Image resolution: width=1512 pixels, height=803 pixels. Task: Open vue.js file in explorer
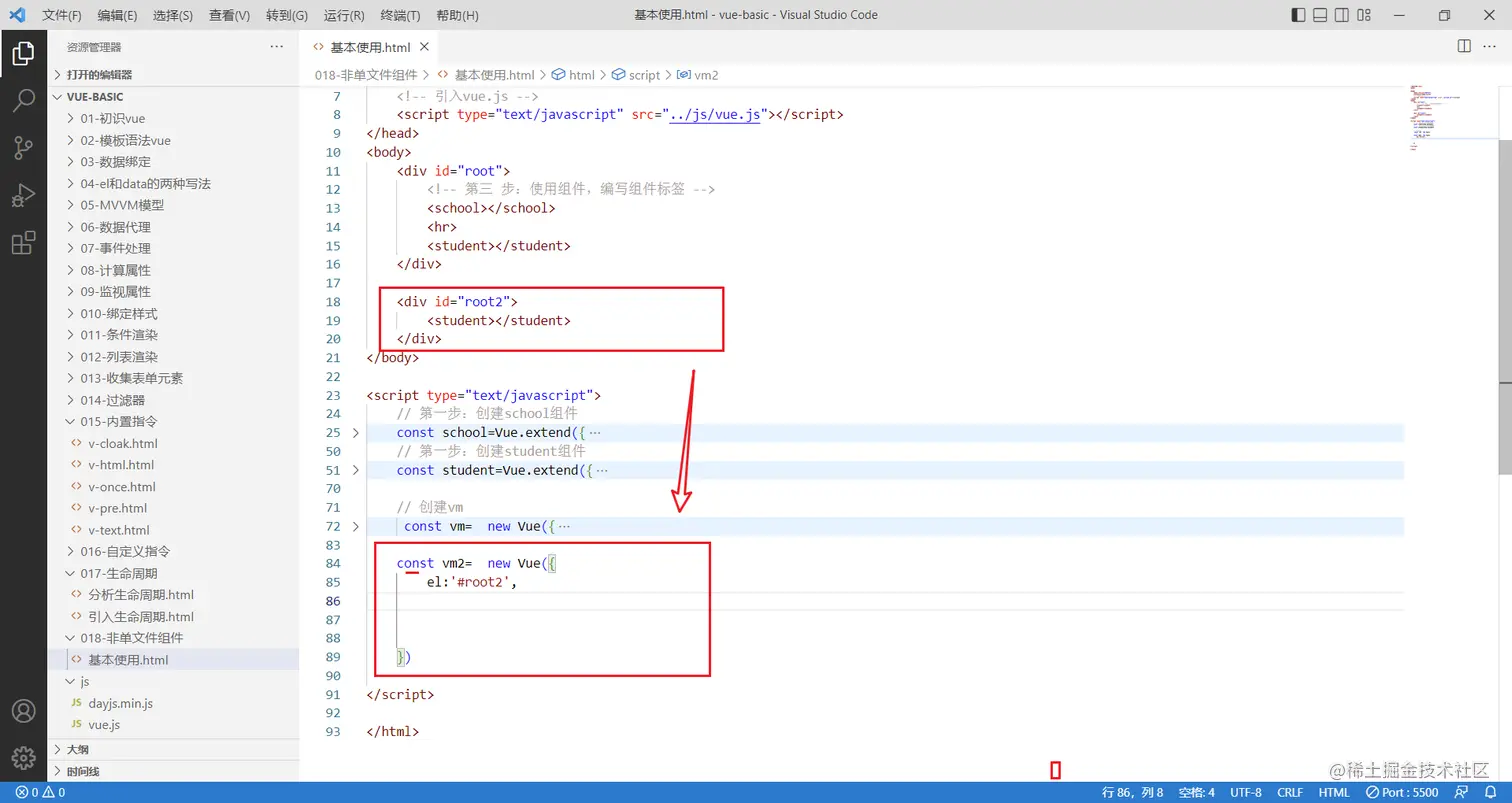pyautogui.click(x=173, y=725)
